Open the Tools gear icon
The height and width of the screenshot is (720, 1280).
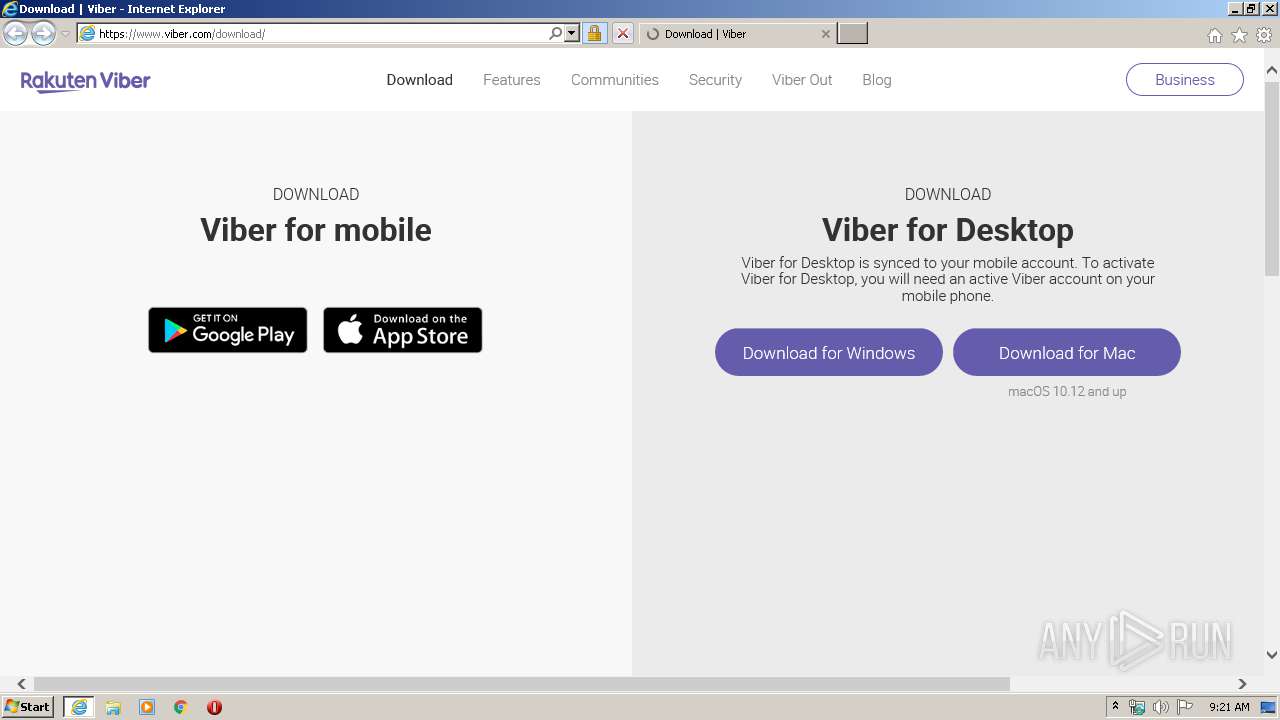click(x=1264, y=35)
